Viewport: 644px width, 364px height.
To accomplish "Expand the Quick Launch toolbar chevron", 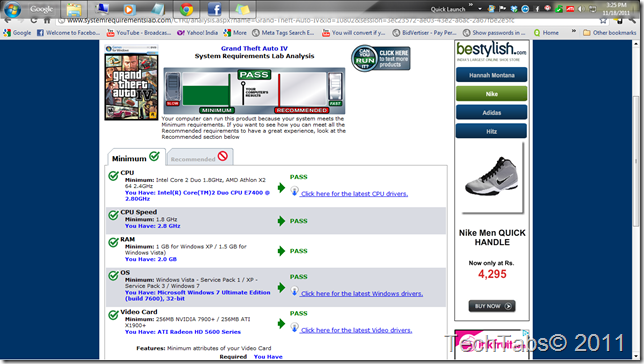I will click(471, 5).
